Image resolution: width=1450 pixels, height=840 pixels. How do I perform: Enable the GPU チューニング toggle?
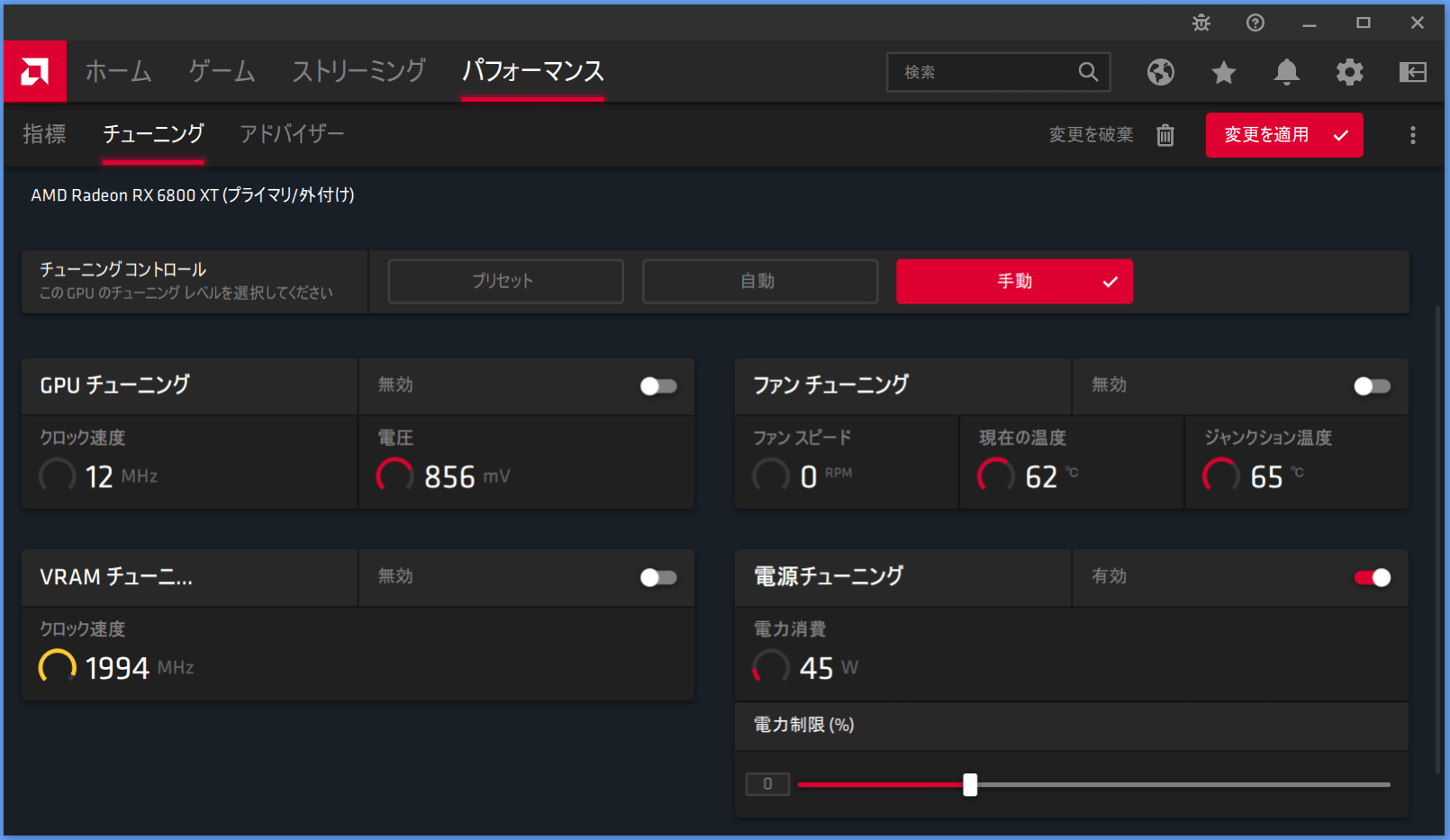click(658, 386)
